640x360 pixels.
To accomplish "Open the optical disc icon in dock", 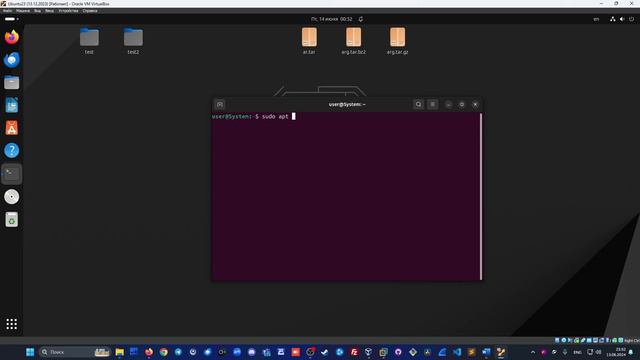I will (11, 197).
